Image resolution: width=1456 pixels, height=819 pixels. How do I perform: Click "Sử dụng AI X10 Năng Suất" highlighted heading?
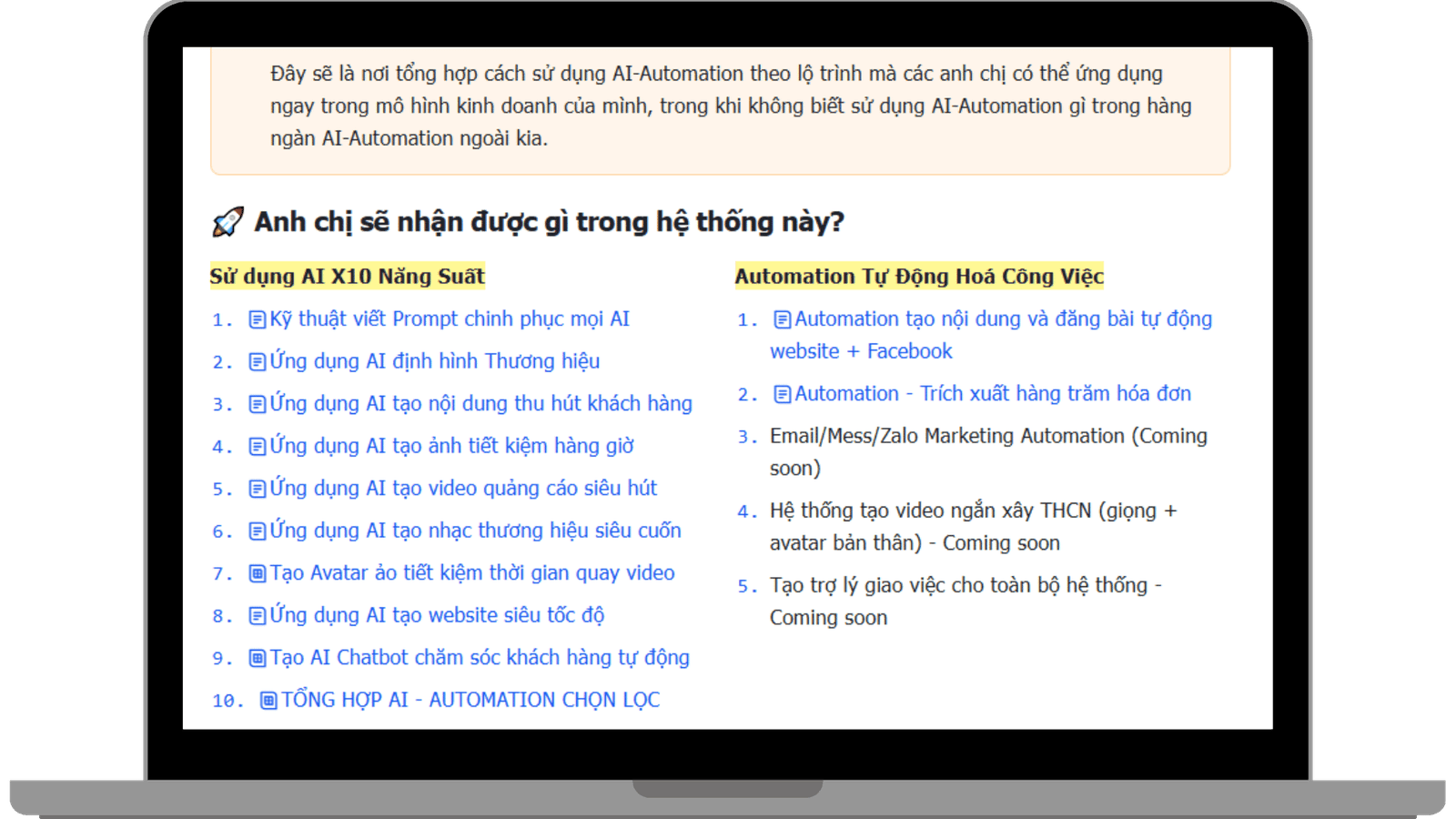click(x=347, y=277)
